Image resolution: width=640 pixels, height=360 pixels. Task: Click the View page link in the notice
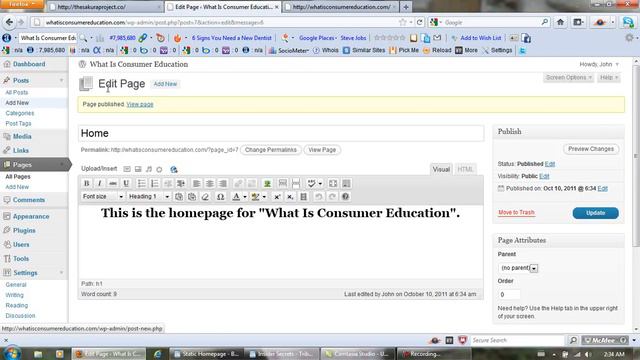(140, 104)
